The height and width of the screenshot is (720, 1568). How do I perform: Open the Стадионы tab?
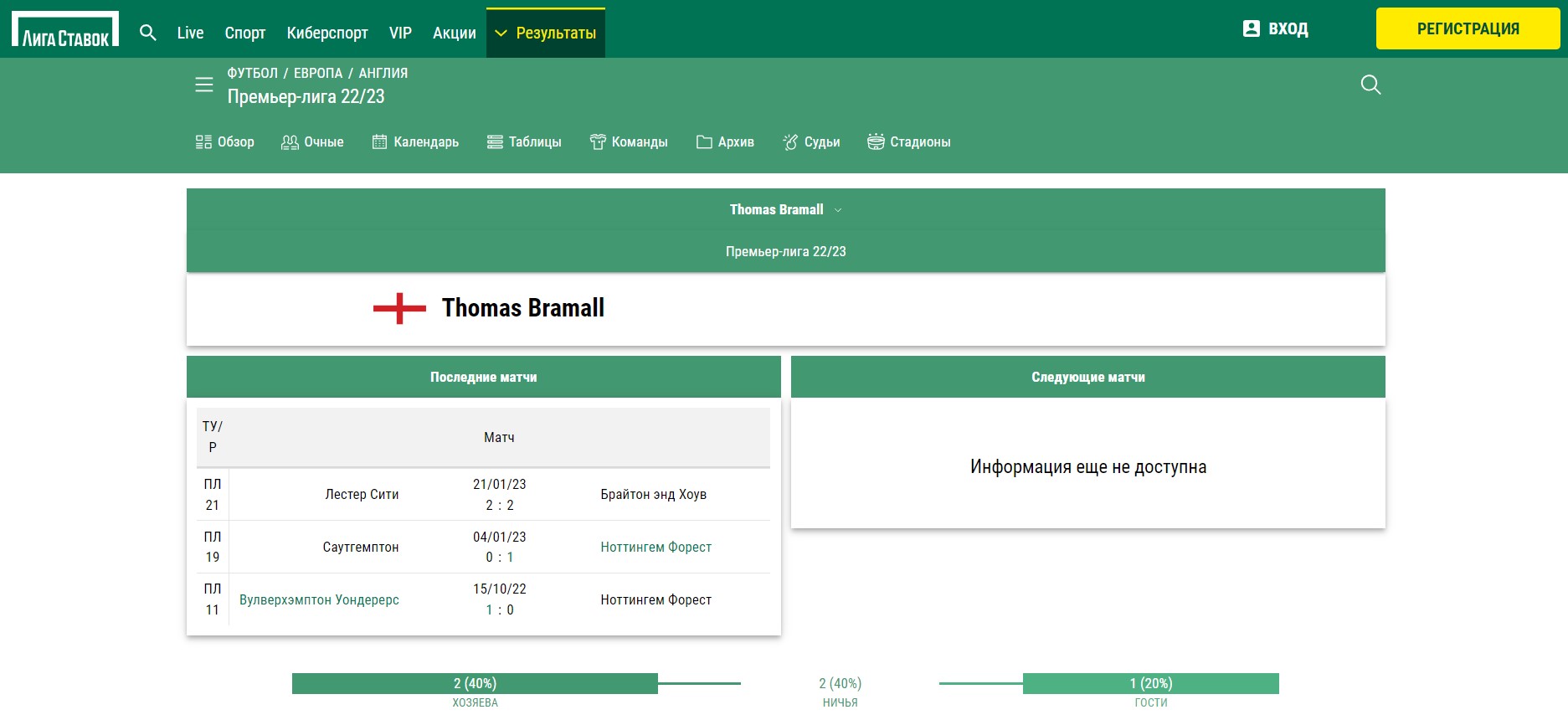click(909, 141)
